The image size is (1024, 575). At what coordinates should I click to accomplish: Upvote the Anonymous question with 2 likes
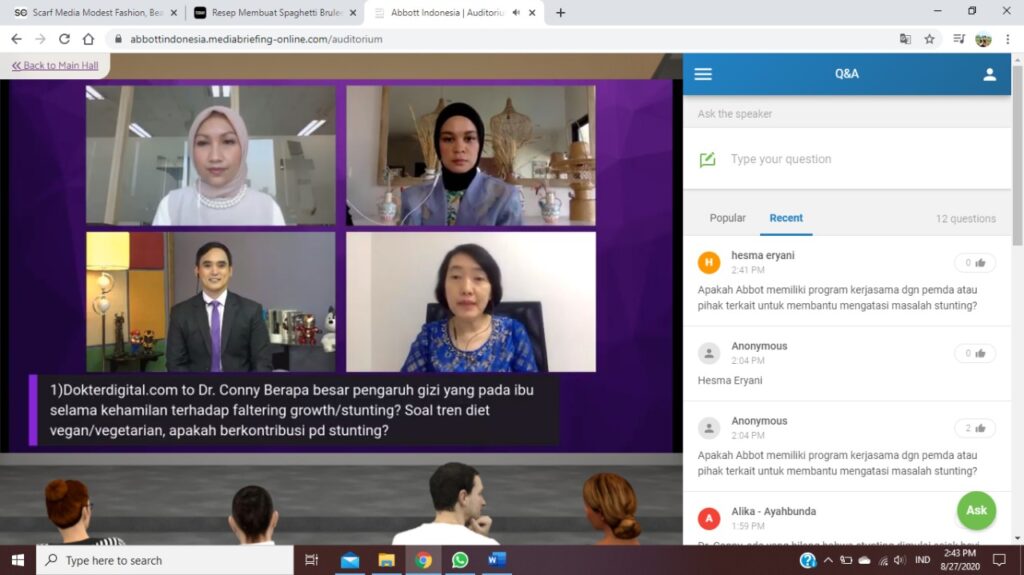[x=974, y=428]
